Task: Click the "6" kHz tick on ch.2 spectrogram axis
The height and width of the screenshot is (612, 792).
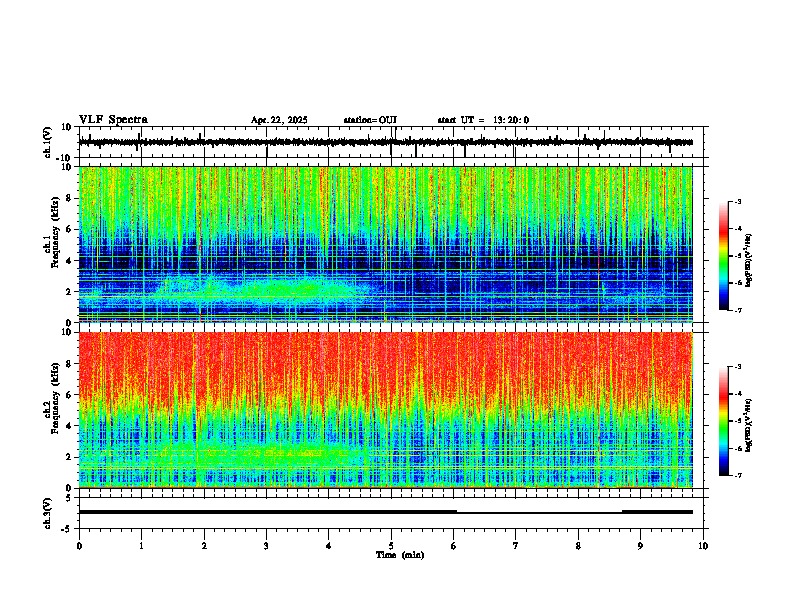Action: click(69, 394)
